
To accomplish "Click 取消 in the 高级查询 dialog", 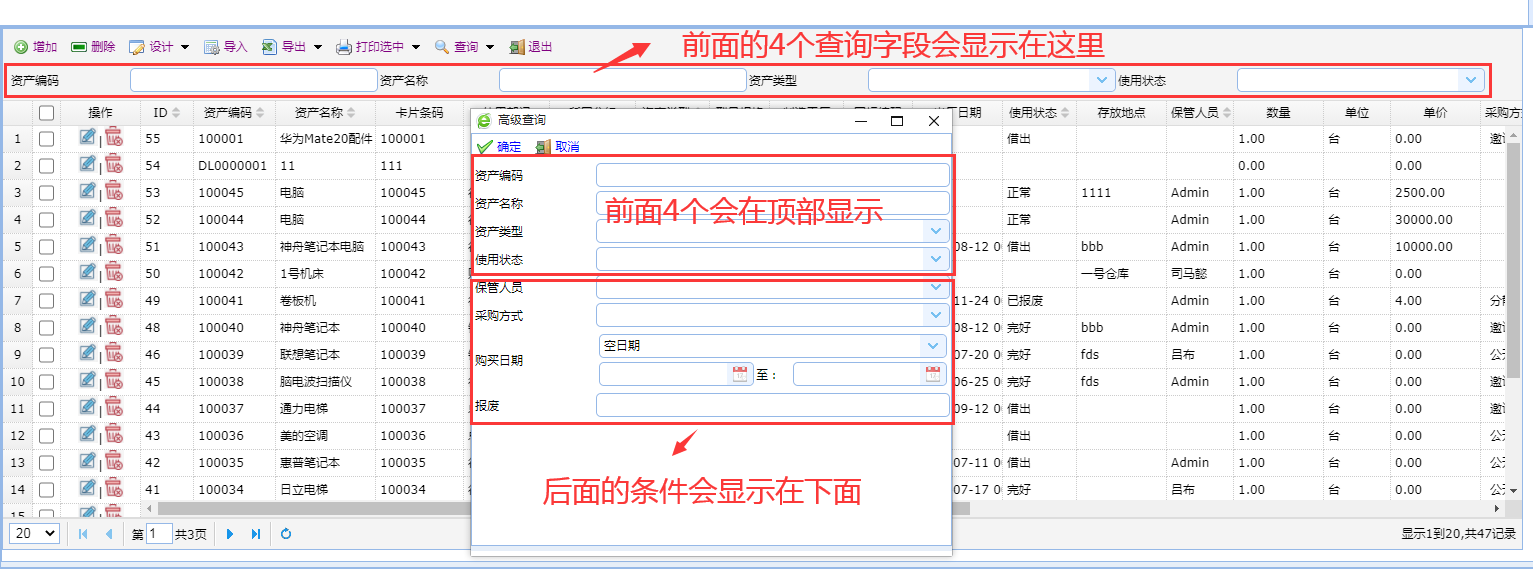I will 557,146.
